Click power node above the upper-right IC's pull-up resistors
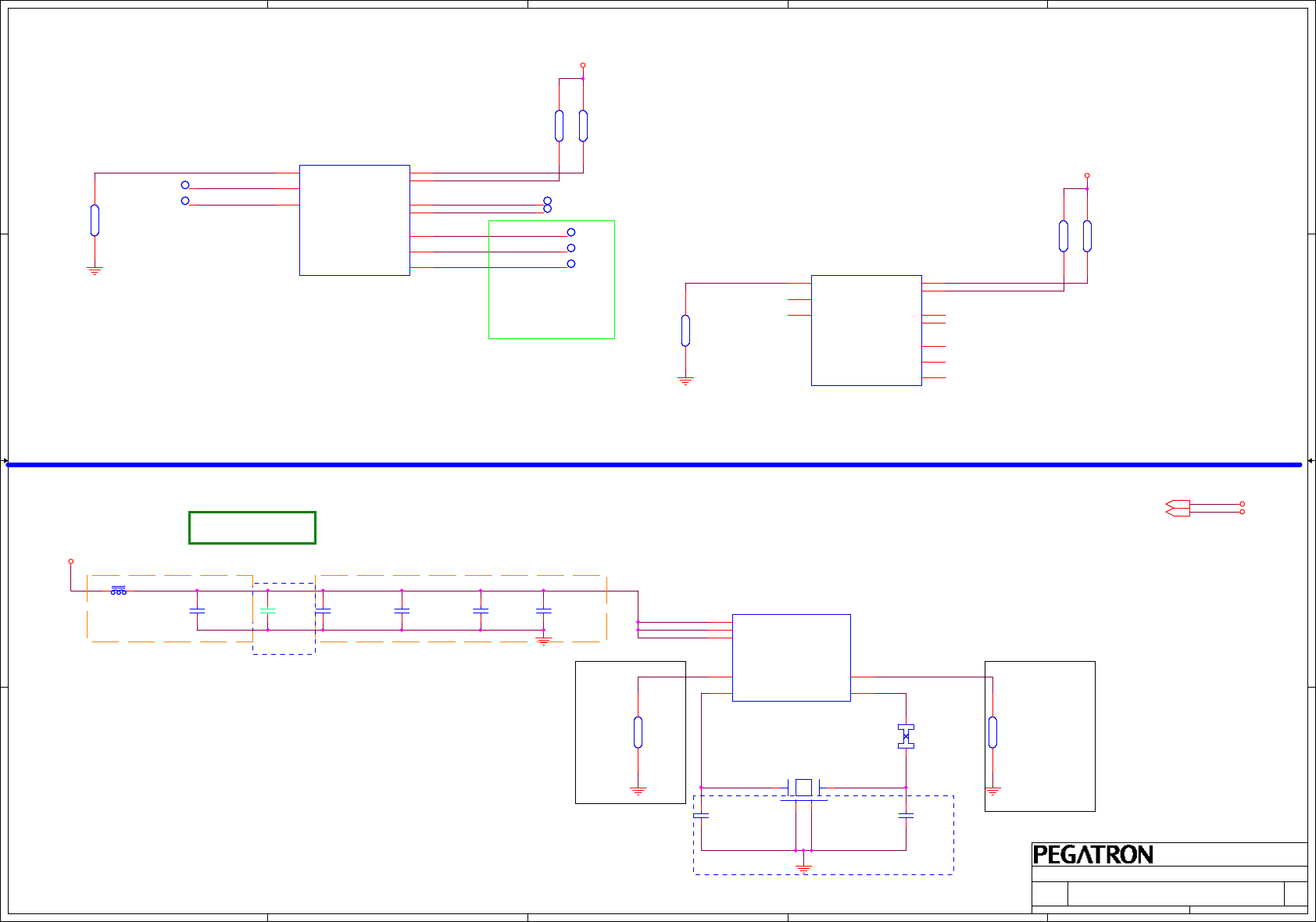 pos(1087,176)
